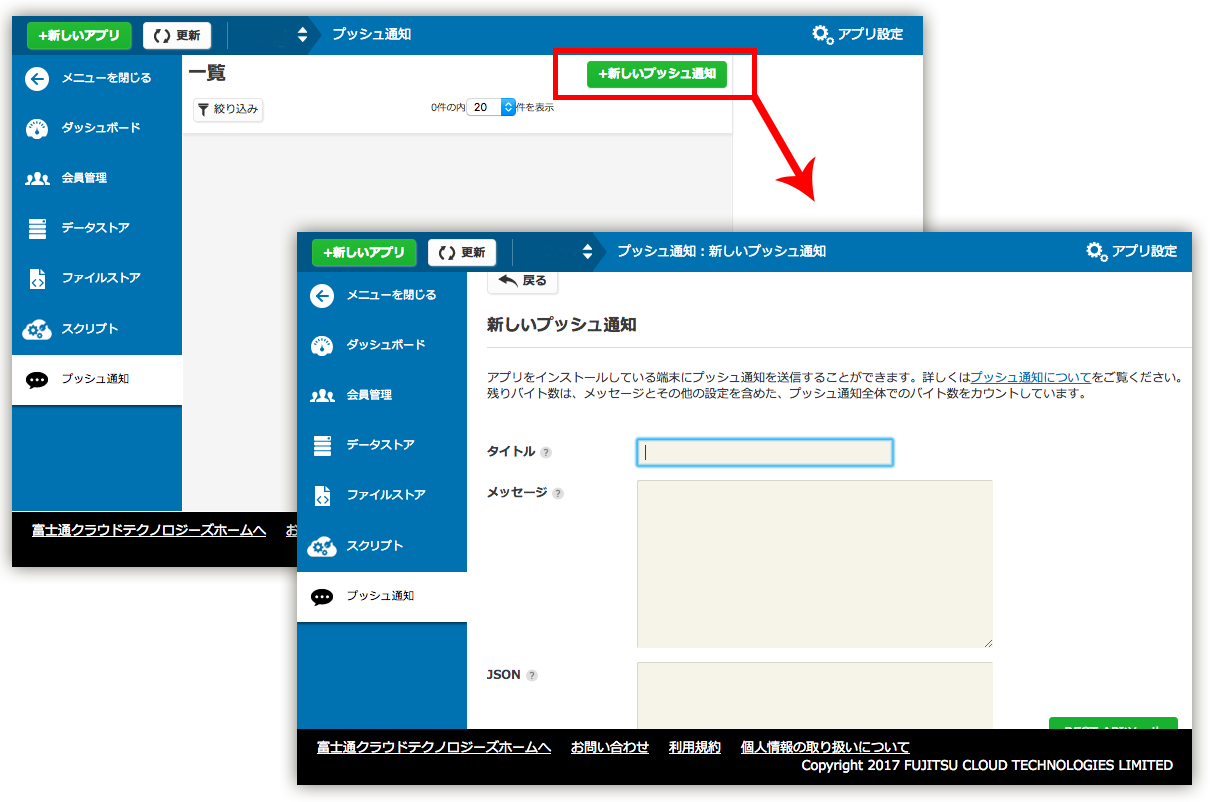Viewport: 1217px width, 802px height.
Task: Click help icon next to JSON label
Action: point(532,675)
